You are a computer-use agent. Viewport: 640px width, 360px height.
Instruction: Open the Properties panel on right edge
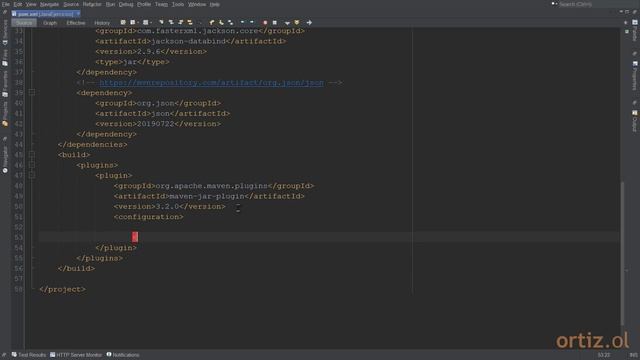pyautogui.click(x=635, y=76)
